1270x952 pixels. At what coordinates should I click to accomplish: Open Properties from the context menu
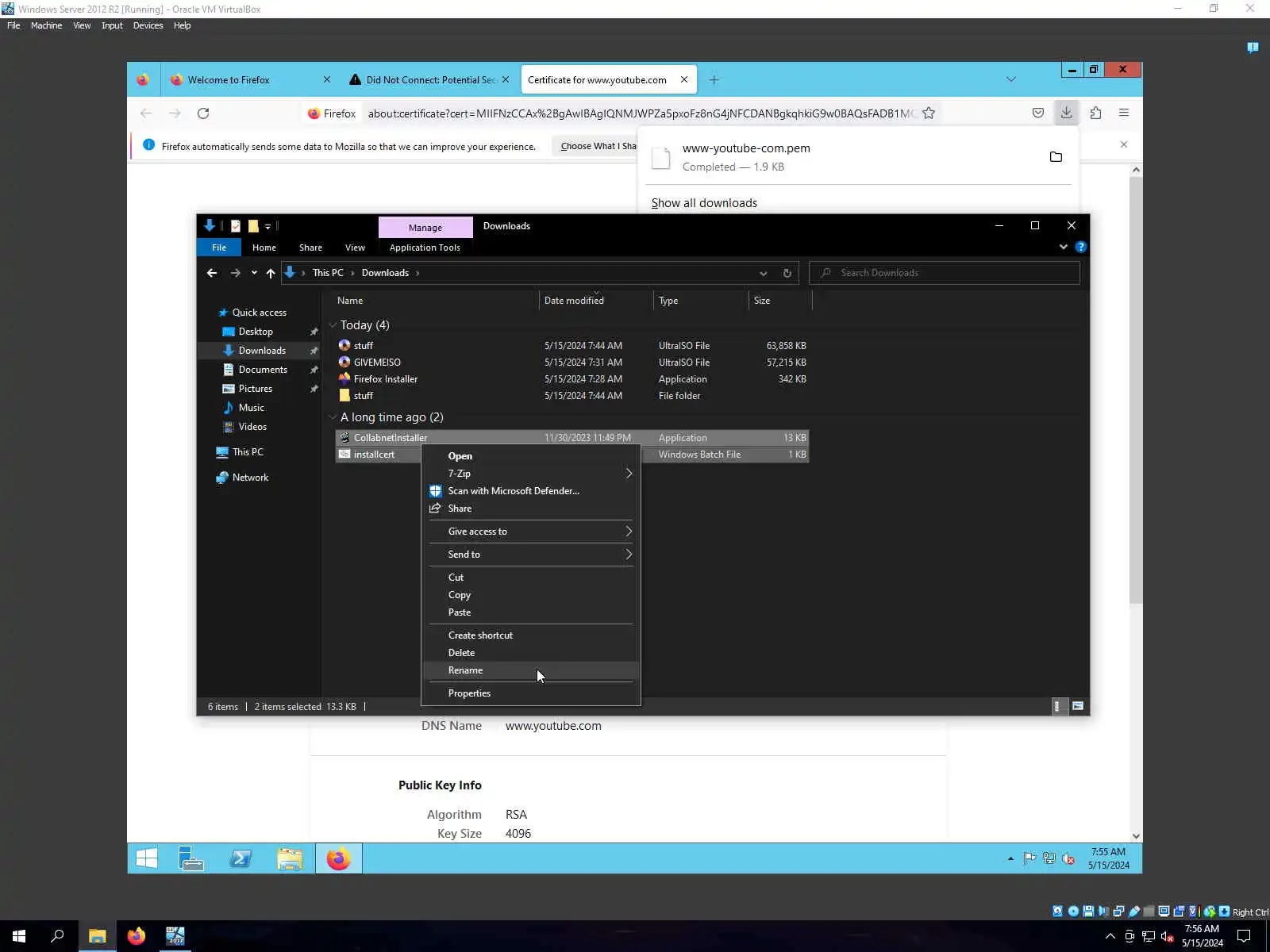(x=530, y=693)
